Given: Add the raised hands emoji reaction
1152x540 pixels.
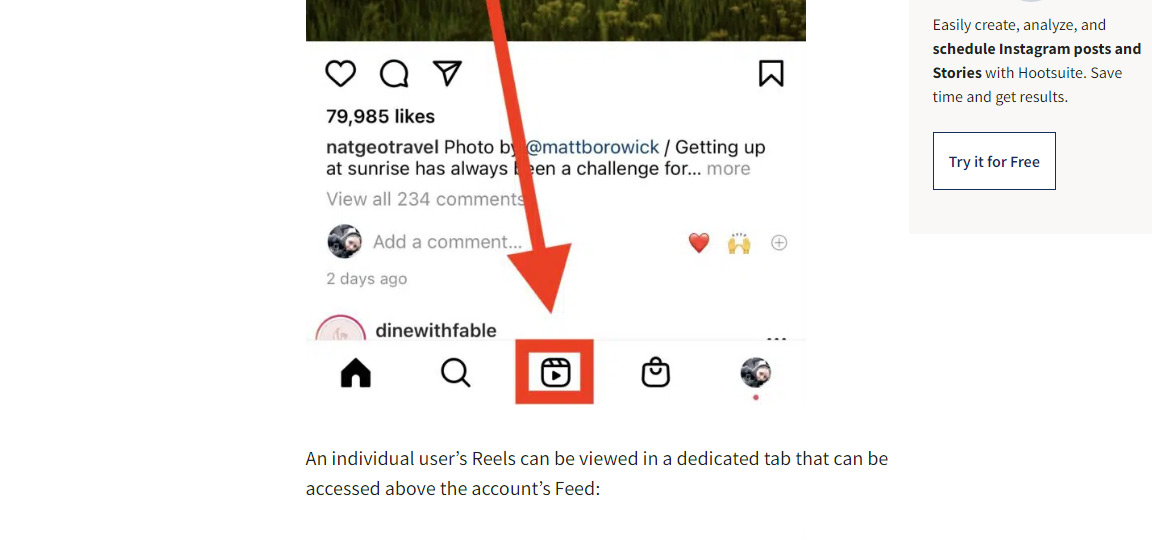Looking at the screenshot, I should [739, 242].
